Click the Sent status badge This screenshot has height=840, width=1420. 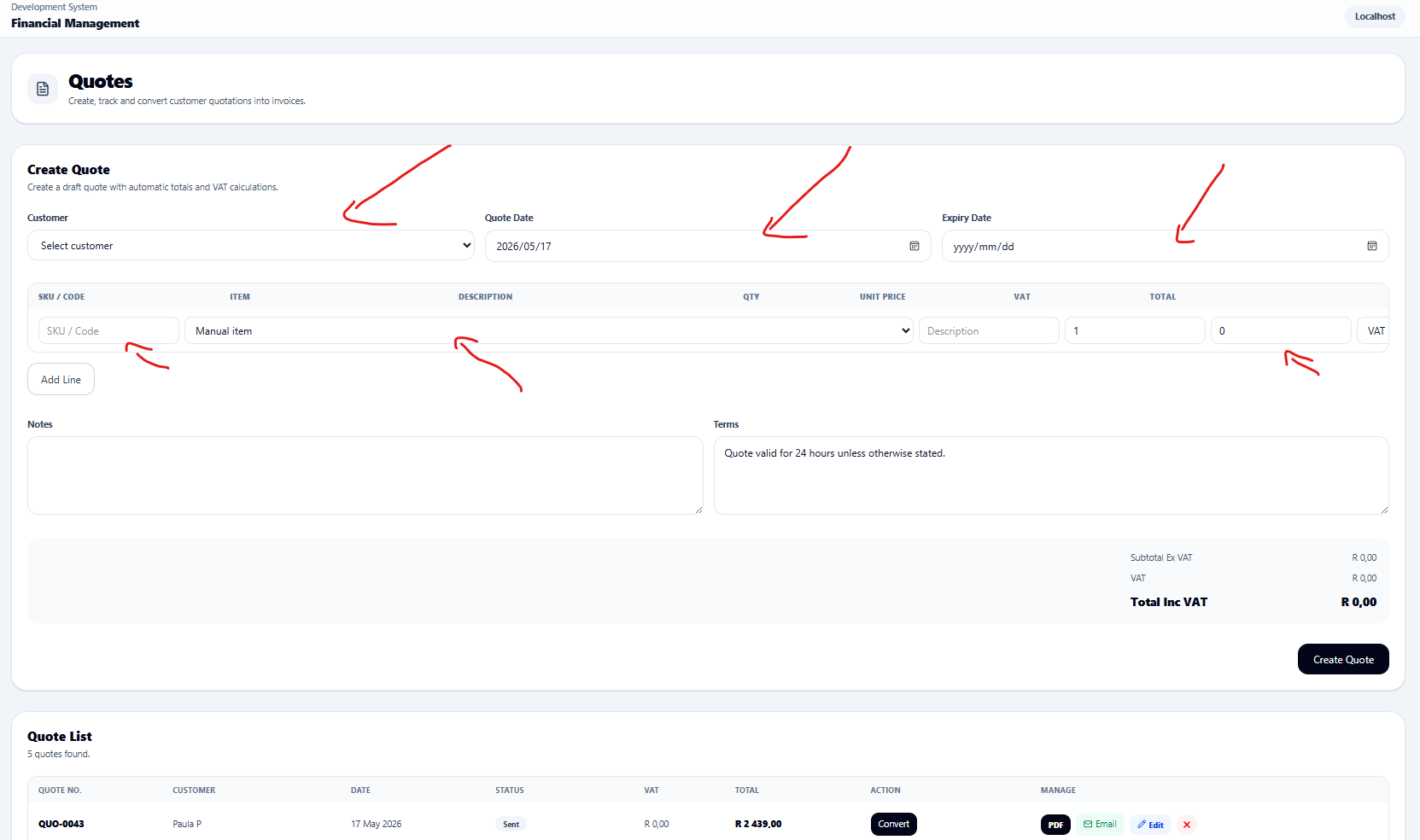(511, 825)
